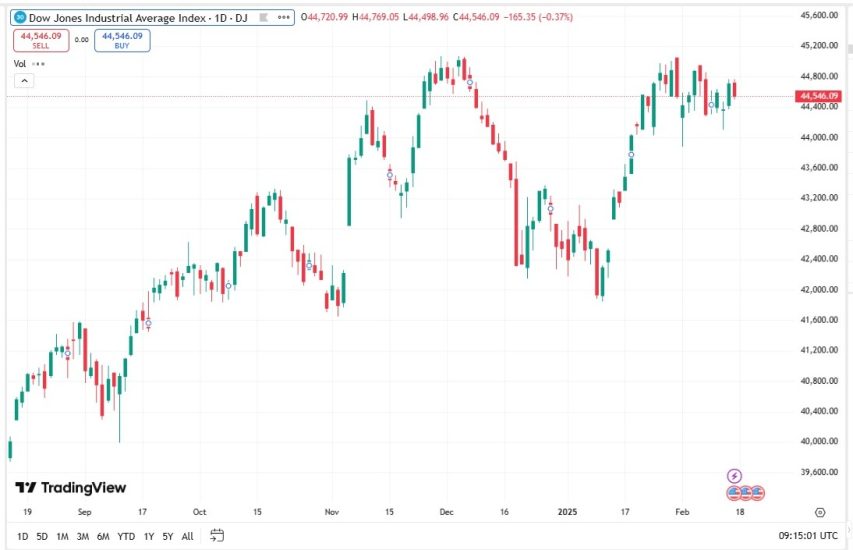
Task: Click the Sep label on time axis
Action: coord(84,512)
